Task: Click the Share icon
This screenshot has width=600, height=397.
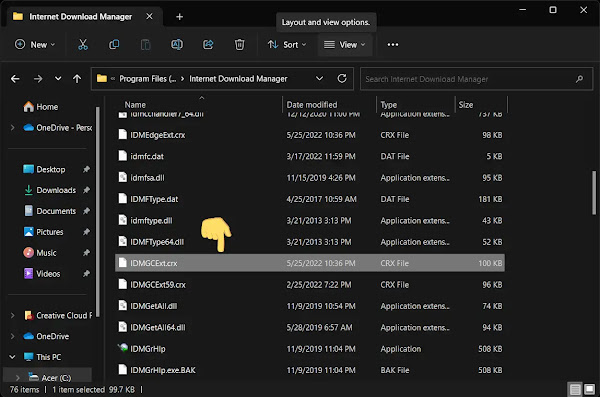Action: click(208, 44)
